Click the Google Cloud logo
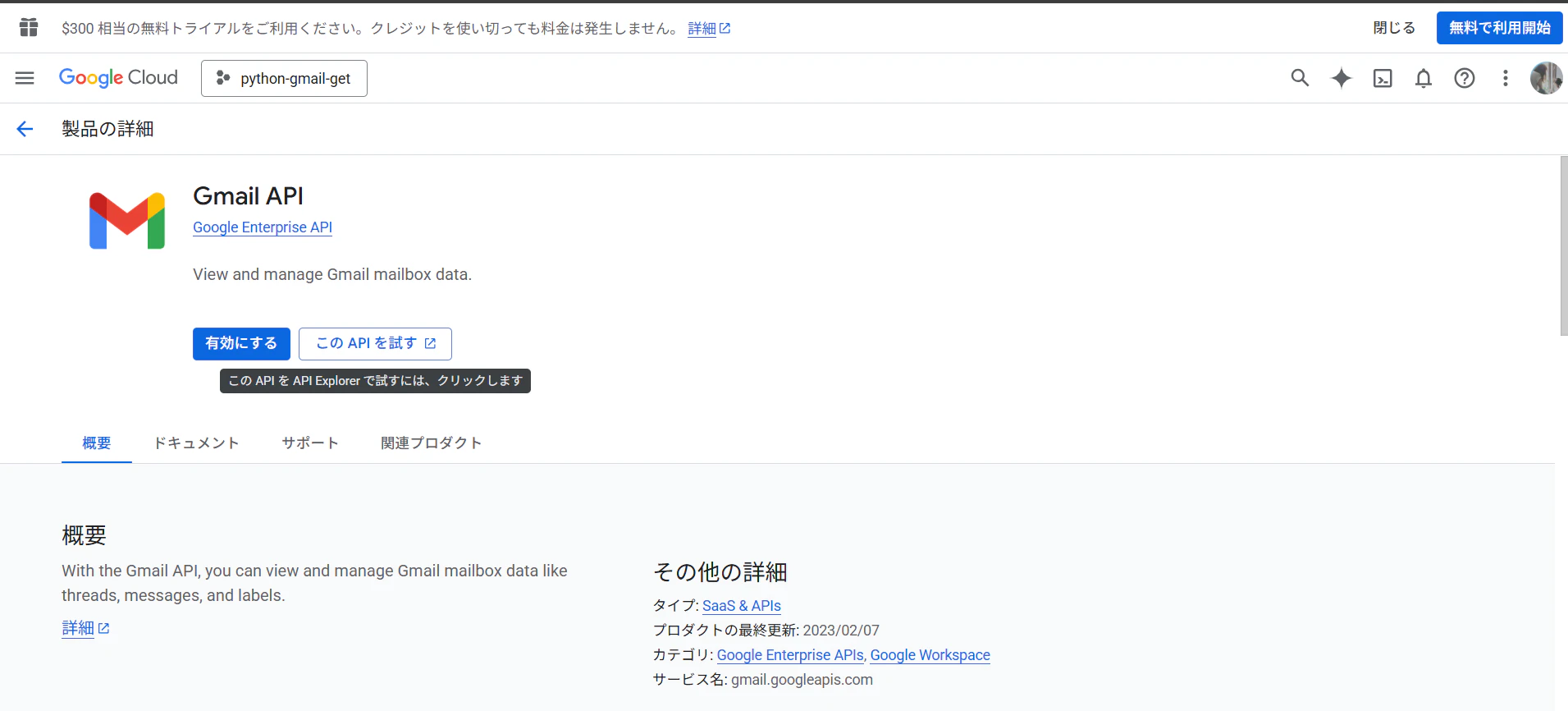This screenshot has width=1568, height=711. pyautogui.click(x=118, y=78)
